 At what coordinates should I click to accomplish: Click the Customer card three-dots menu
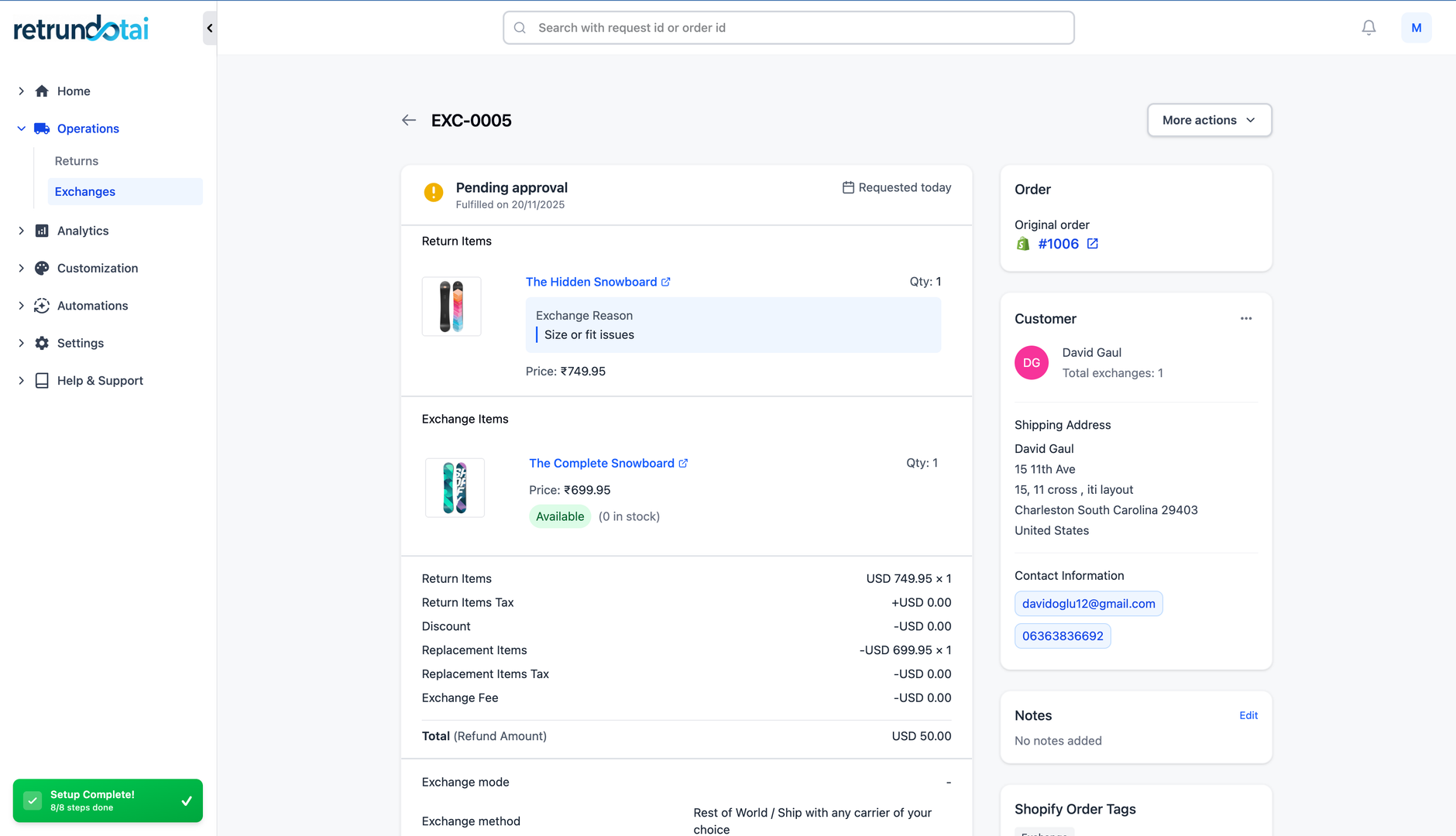pos(1245,318)
